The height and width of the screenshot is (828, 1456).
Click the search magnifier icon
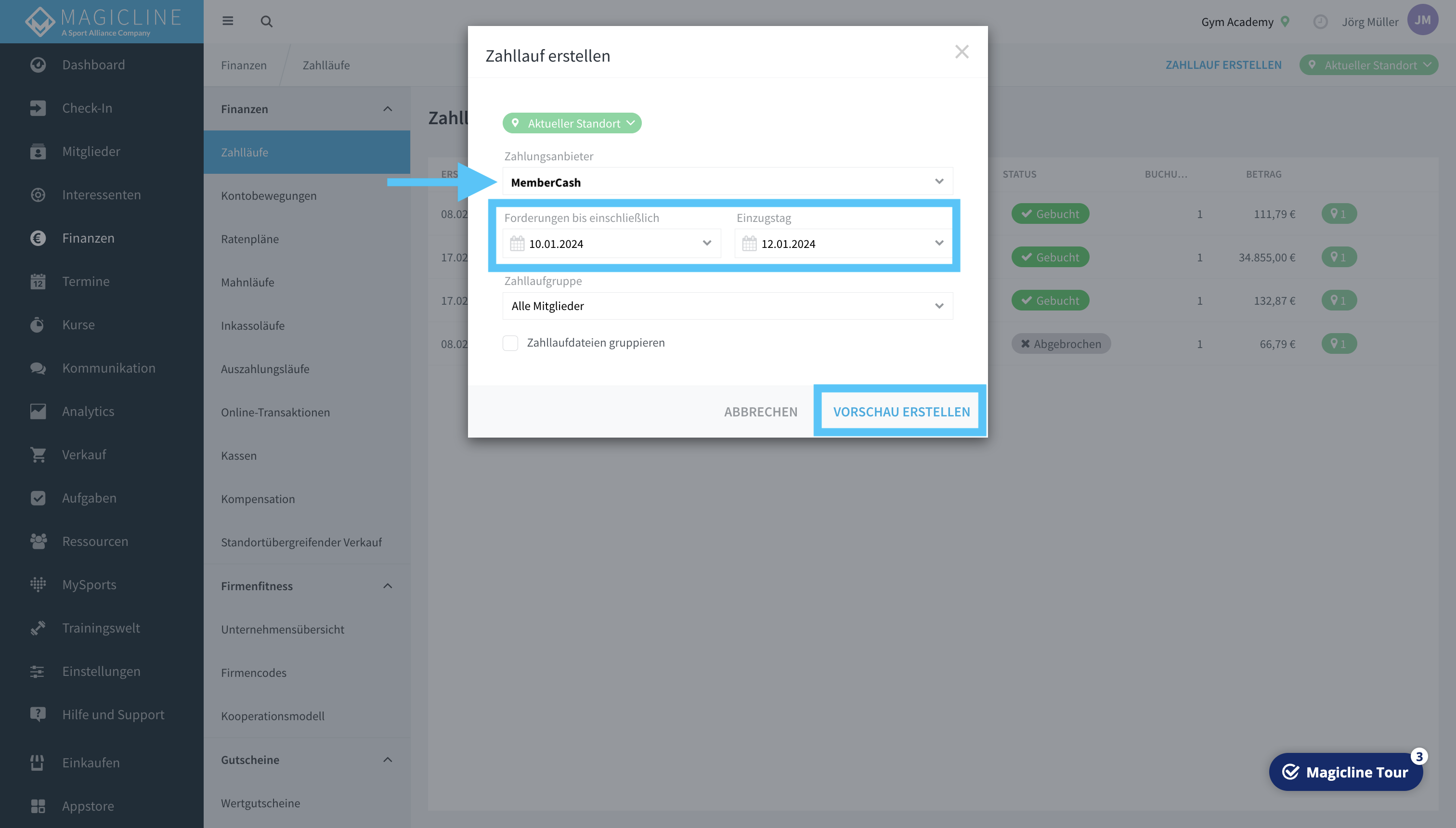pyautogui.click(x=266, y=22)
